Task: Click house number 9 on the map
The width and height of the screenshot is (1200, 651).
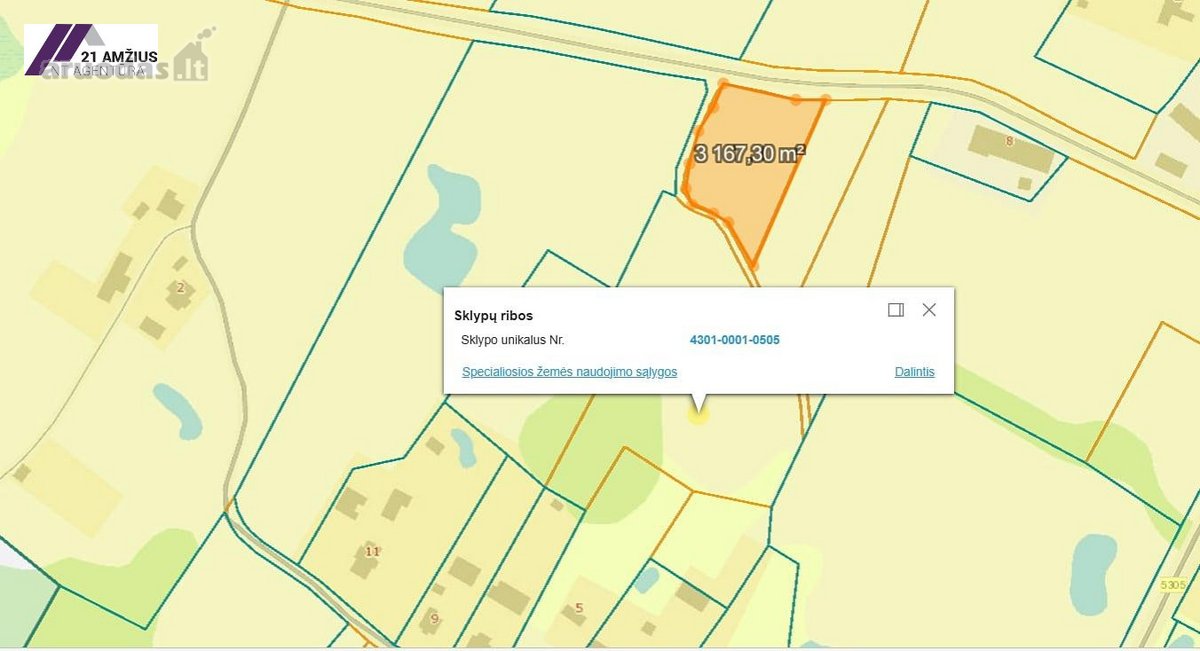Action: (x=434, y=618)
